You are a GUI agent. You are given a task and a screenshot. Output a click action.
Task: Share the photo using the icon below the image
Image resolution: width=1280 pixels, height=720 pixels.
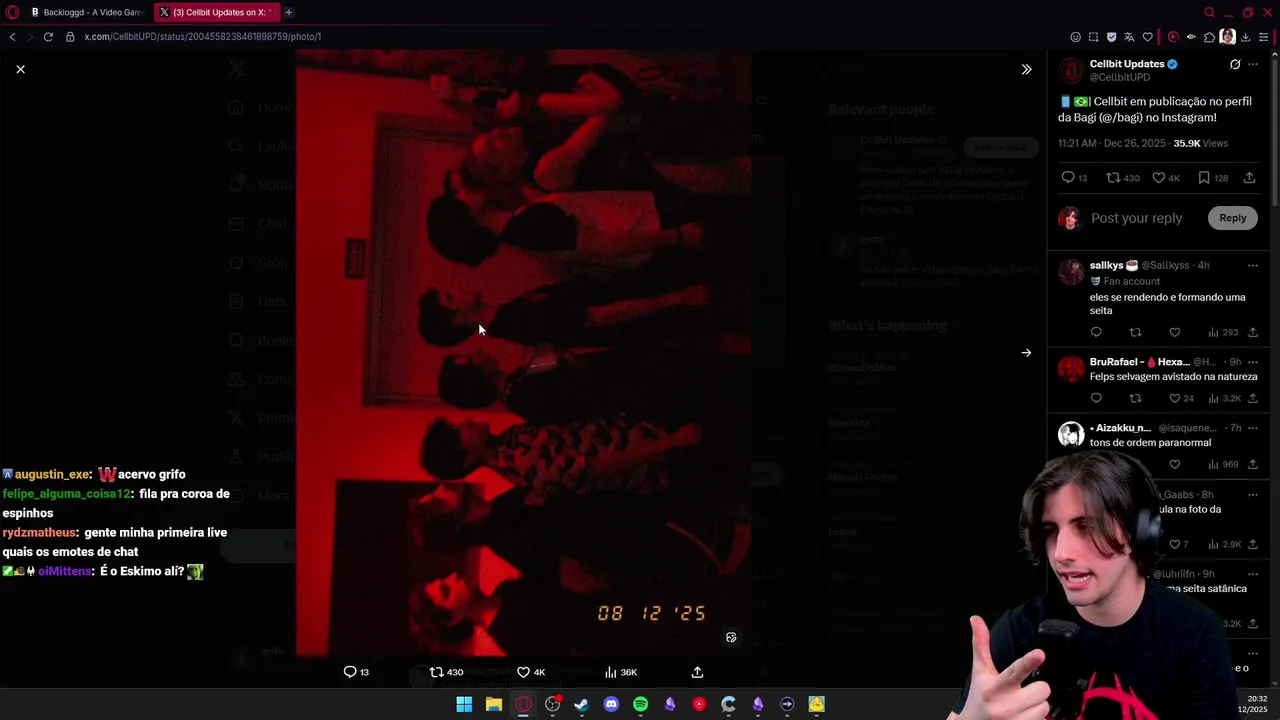tap(697, 672)
